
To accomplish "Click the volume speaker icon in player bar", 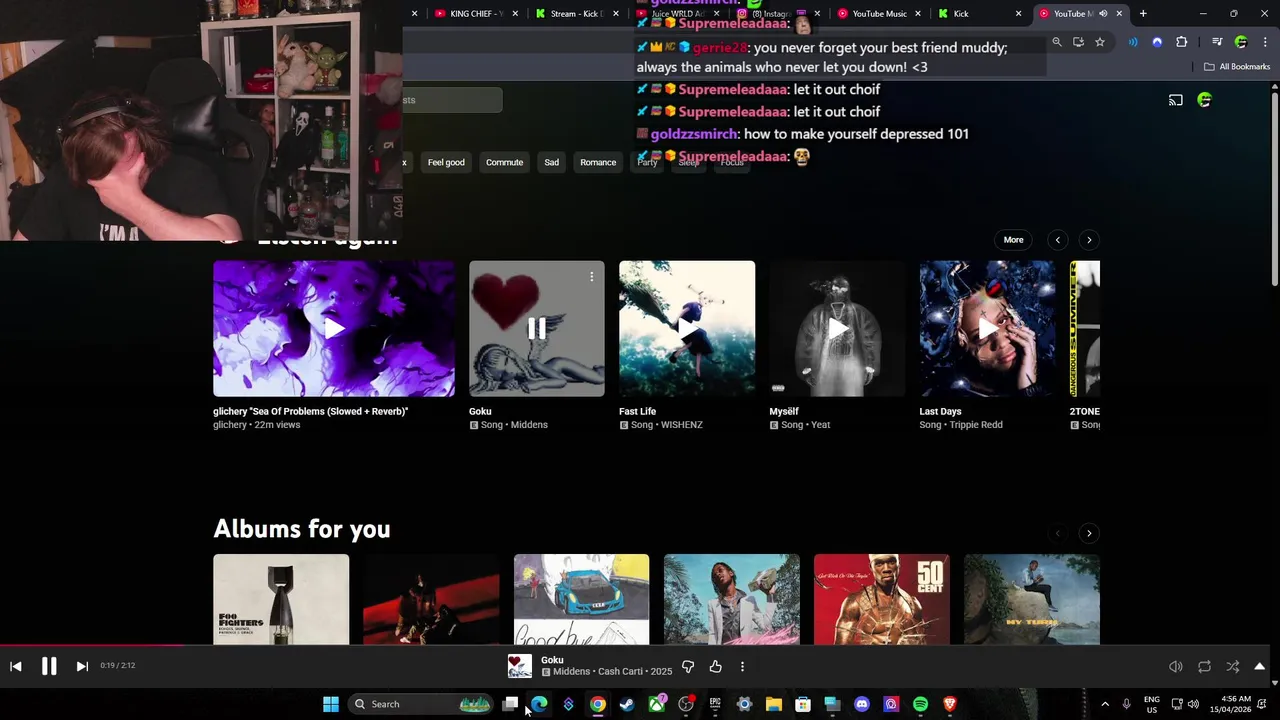I will tap(1176, 666).
